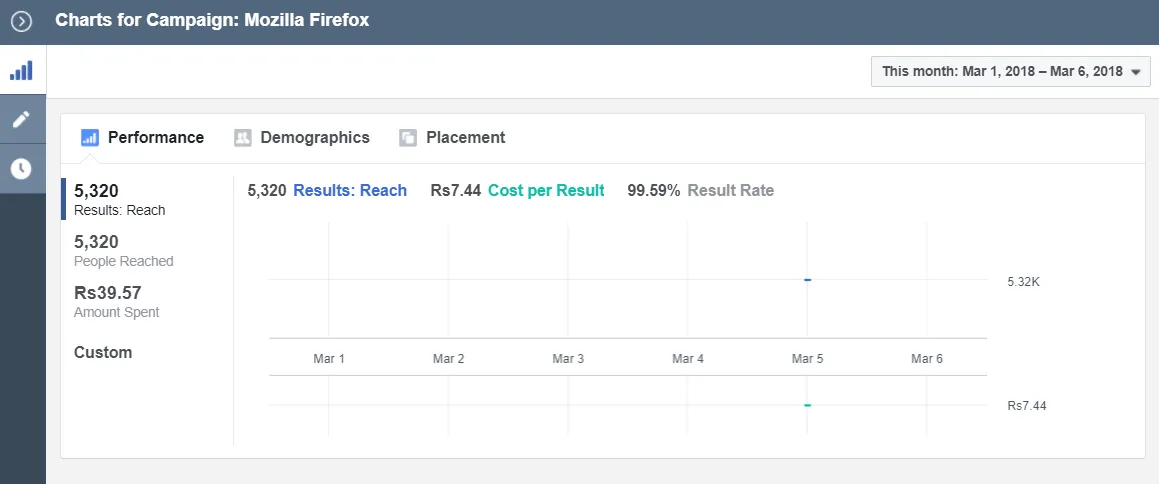Click the Demographics people icon
The width and height of the screenshot is (1159, 484).
pyautogui.click(x=242, y=137)
